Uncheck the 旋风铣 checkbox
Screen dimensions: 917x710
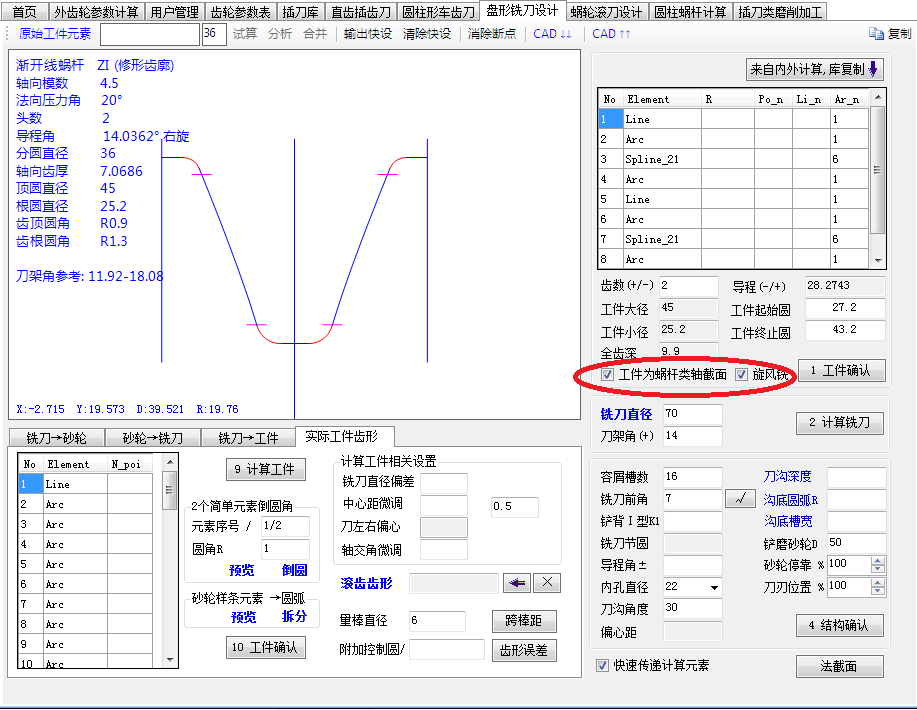pos(742,375)
